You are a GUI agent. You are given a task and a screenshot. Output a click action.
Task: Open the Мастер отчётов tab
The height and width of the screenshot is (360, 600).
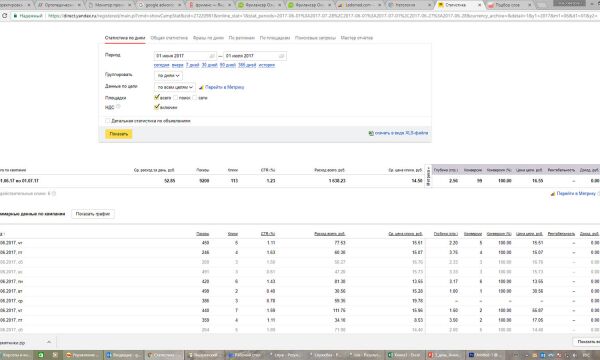coord(357,38)
